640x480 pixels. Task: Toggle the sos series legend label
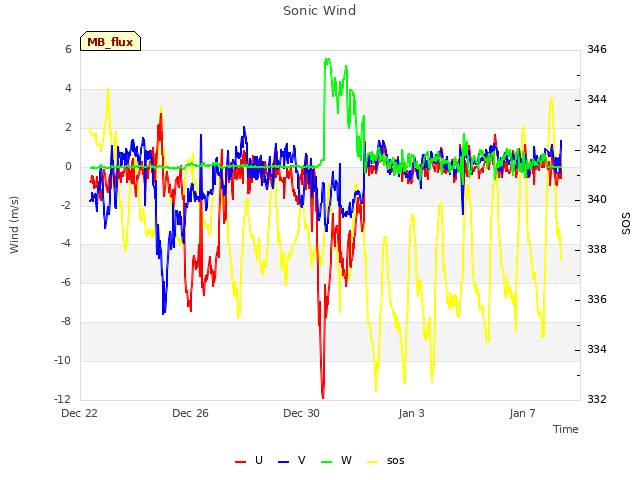[x=396, y=461]
